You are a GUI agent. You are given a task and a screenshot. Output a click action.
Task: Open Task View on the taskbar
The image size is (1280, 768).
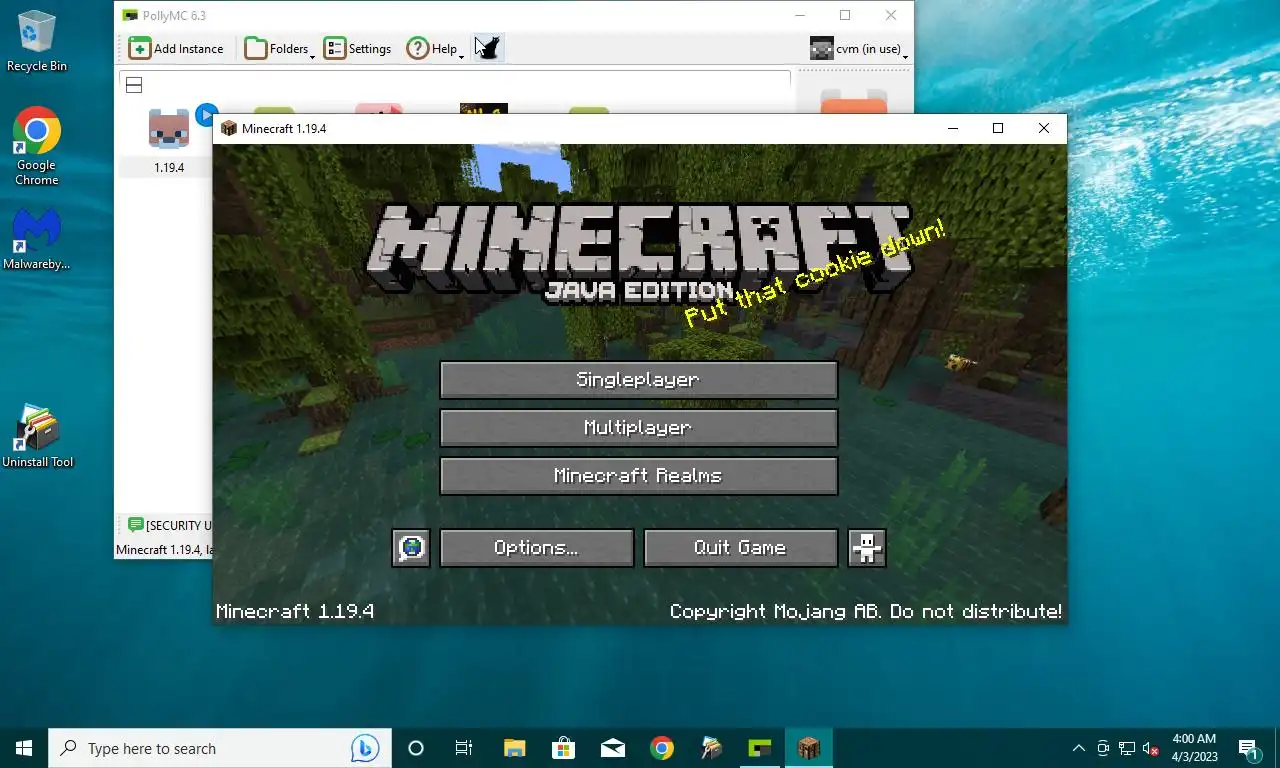(x=464, y=748)
